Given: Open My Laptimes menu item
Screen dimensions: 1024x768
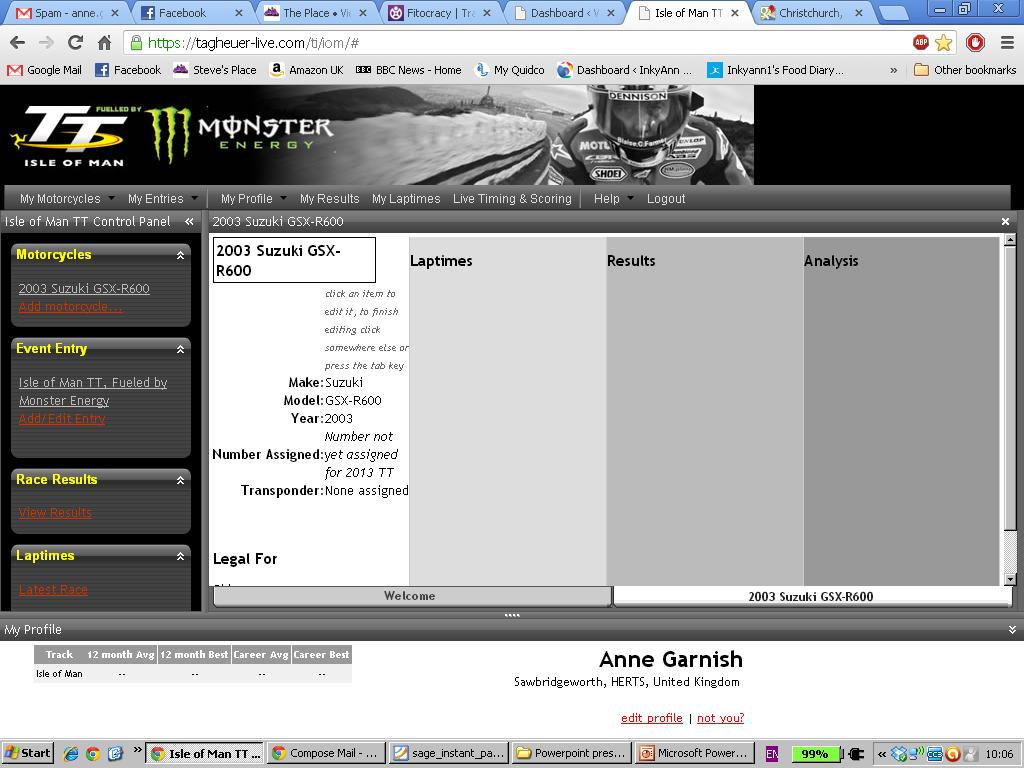Looking at the screenshot, I should (406, 199).
